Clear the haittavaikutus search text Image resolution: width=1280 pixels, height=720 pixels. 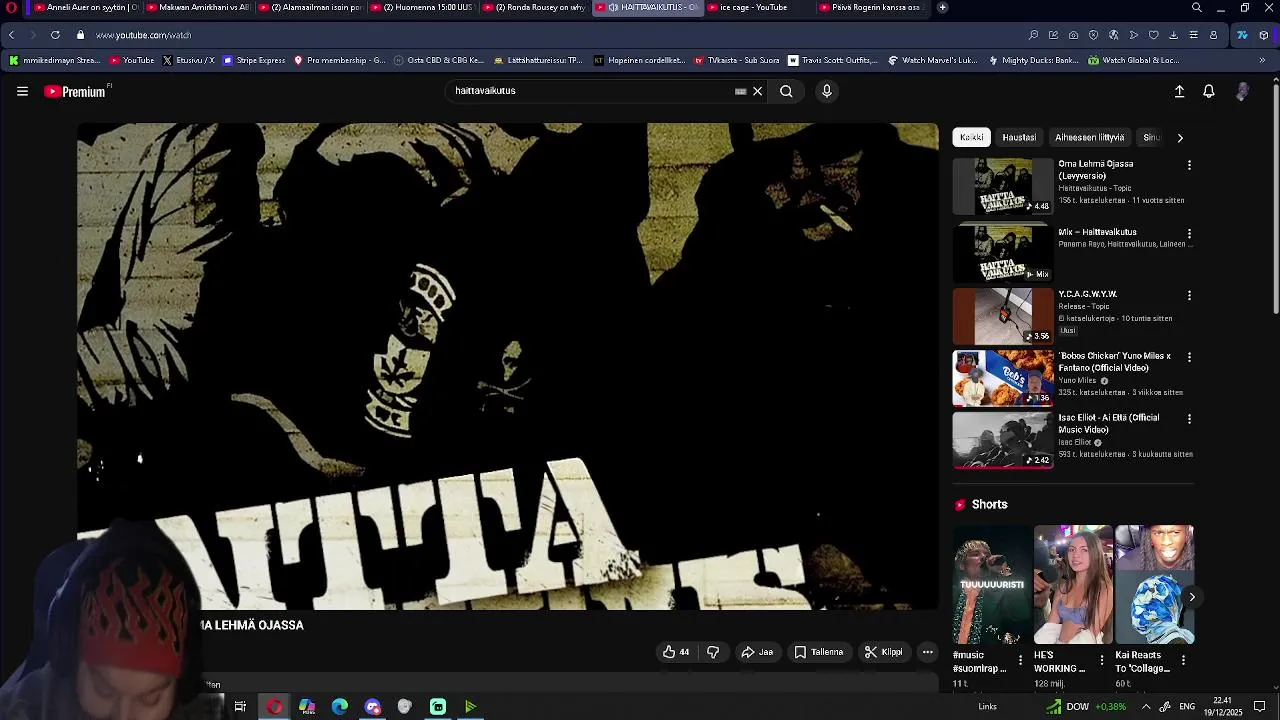point(757,91)
